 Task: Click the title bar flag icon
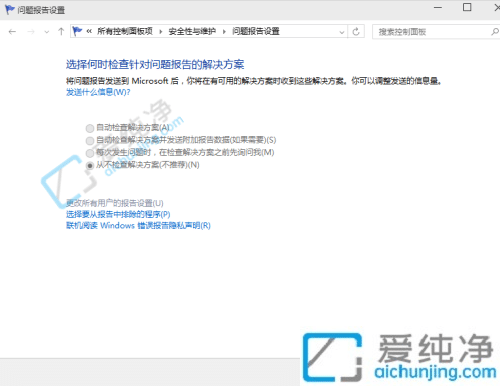pos(10,10)
